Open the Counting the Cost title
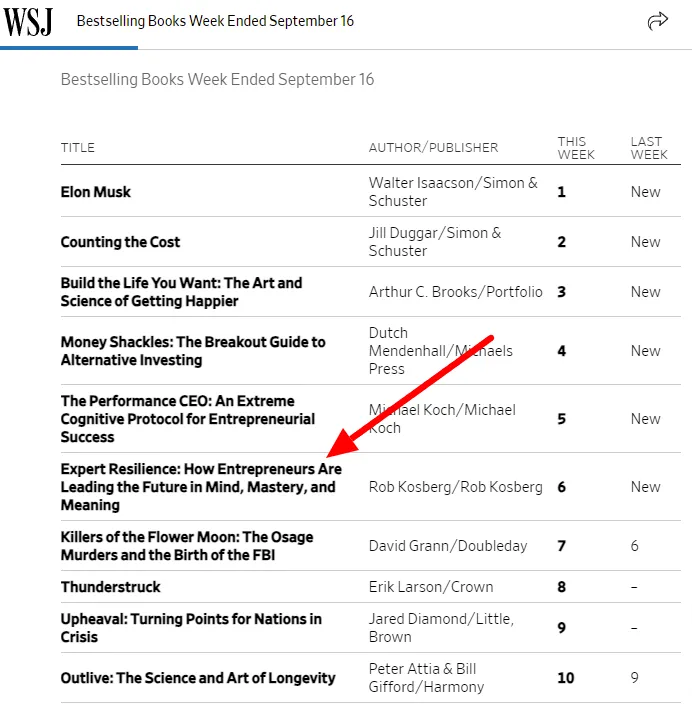This screenshot has height=712, width=692. (x=120, y=242)
